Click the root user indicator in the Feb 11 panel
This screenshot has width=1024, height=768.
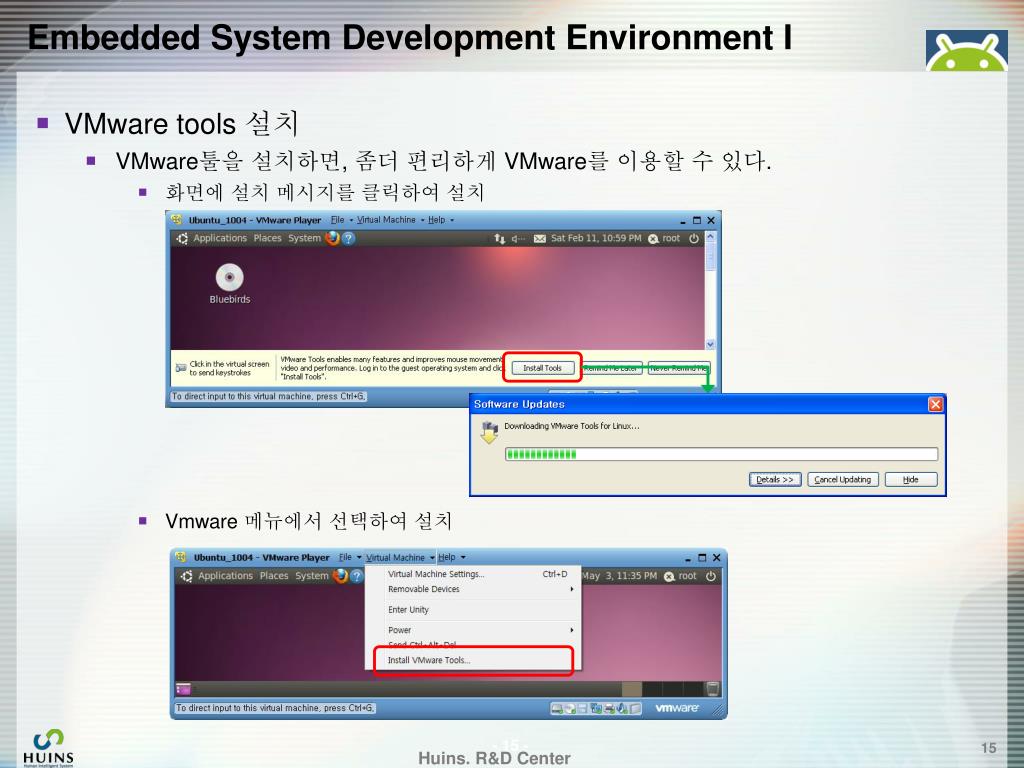[x=665, y=238]
